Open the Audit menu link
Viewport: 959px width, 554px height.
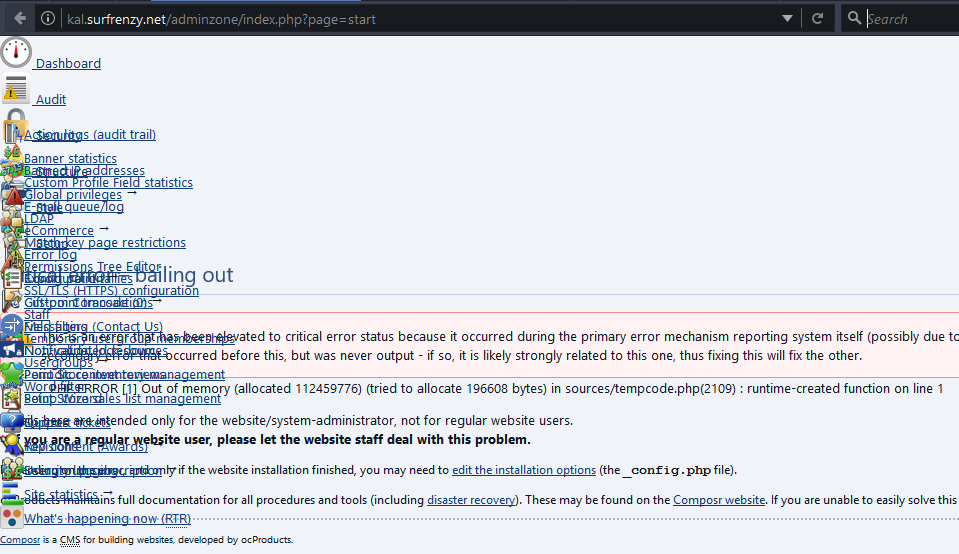(x=51, y=100)
